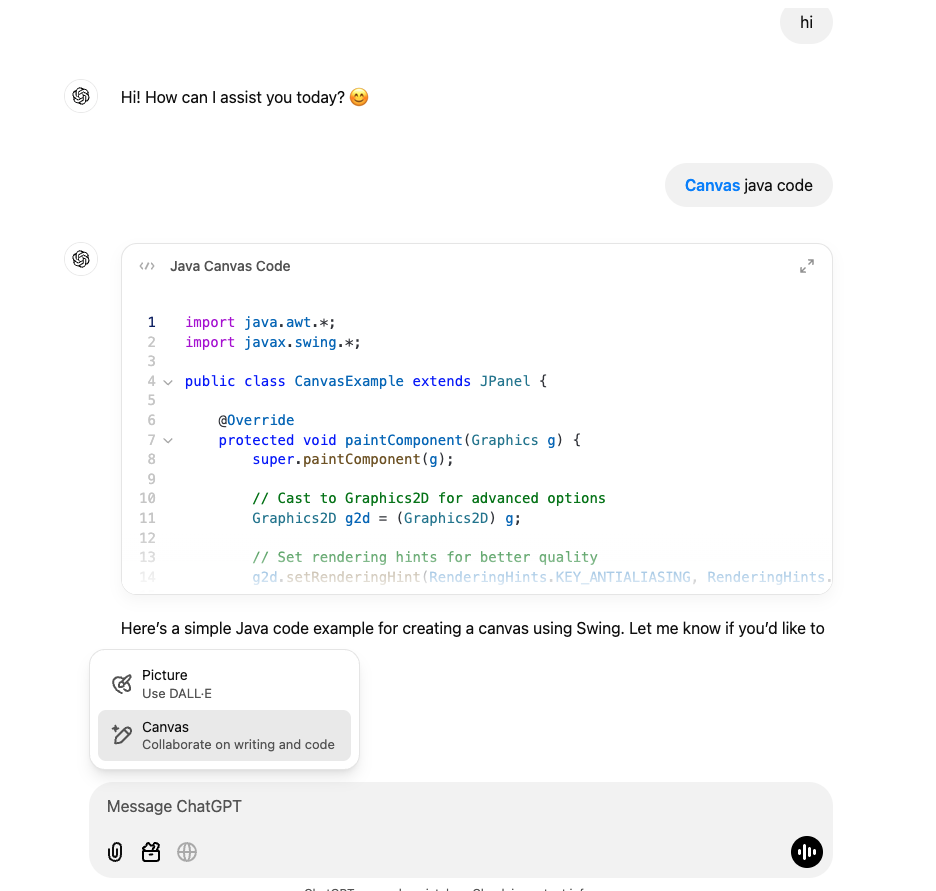
Task: Start voice mode with the waveform button
Action: pos(806,852)
